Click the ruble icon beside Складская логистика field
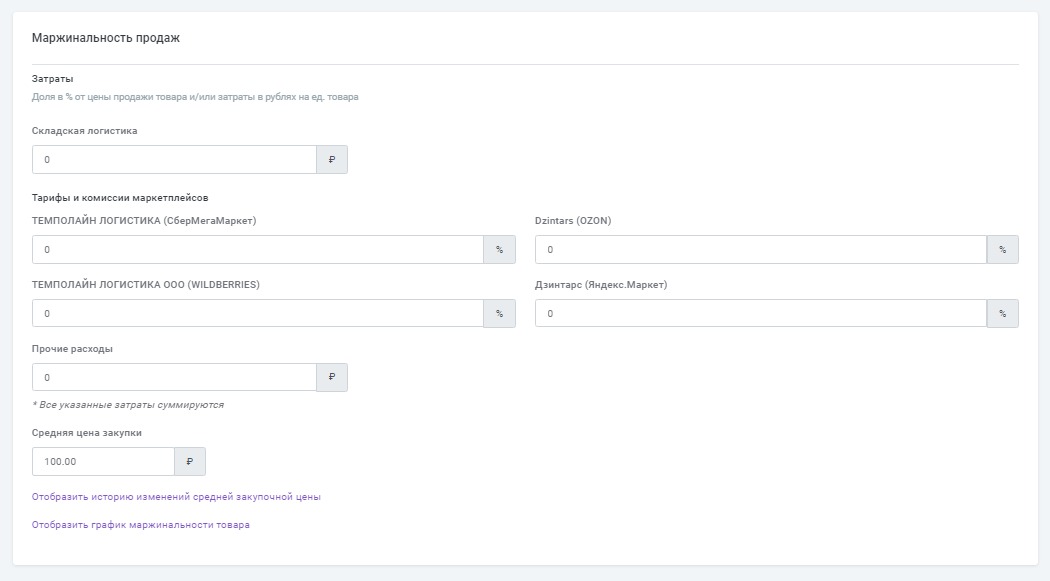Image resolution: width=1050 pixels, height=581 pixels. point(332,160)
